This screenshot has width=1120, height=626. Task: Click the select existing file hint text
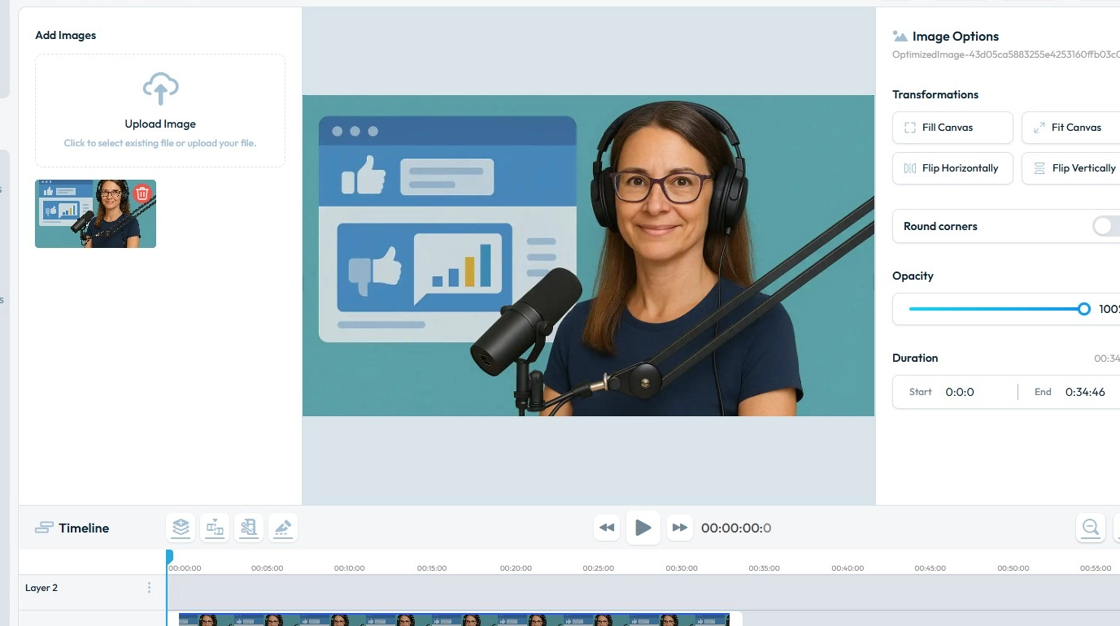[160, 143]
